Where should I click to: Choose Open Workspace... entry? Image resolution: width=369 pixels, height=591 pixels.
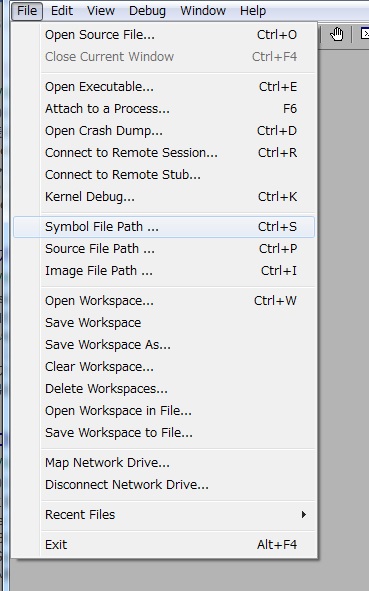[x=164, y=301]
